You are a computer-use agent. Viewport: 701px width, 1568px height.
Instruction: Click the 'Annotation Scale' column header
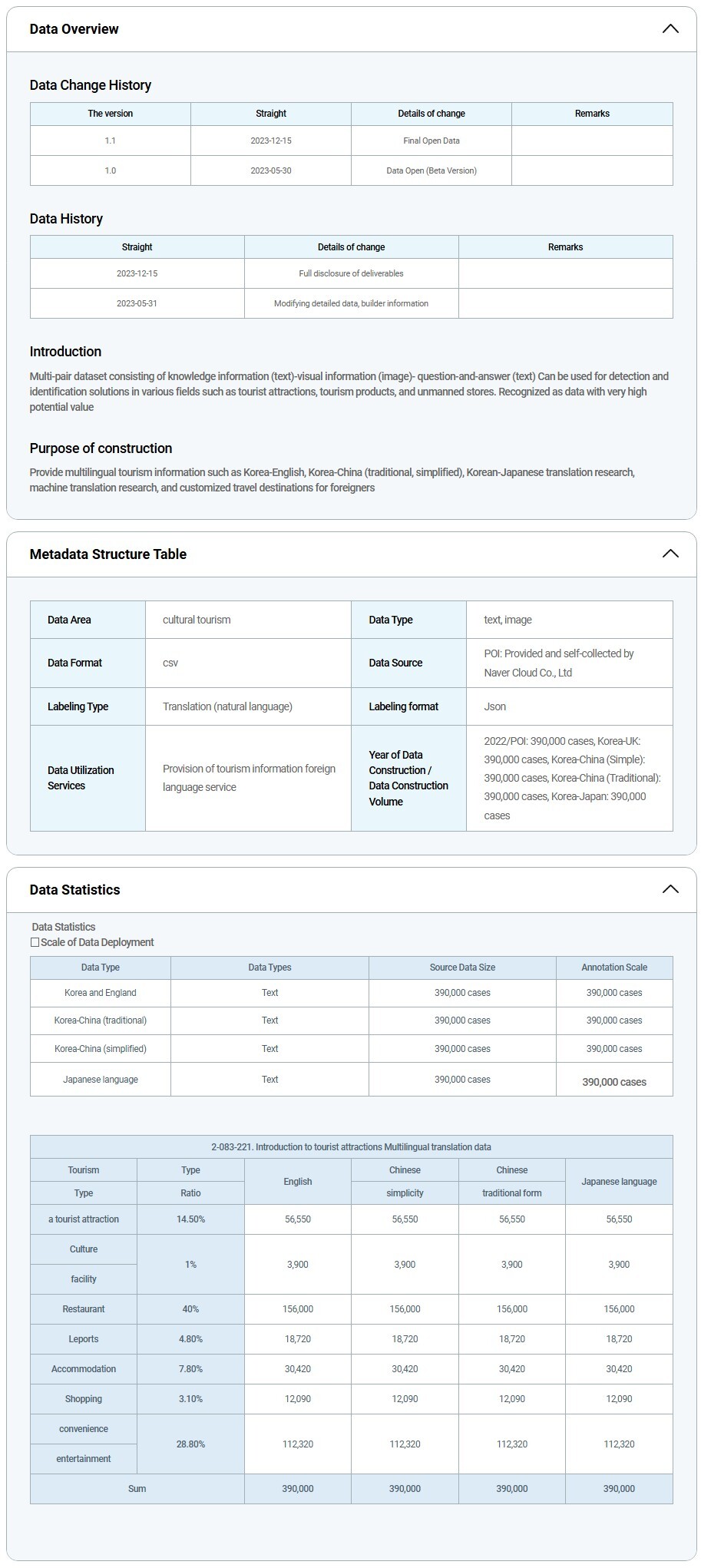pyautogui.click(x=613, y=968)
